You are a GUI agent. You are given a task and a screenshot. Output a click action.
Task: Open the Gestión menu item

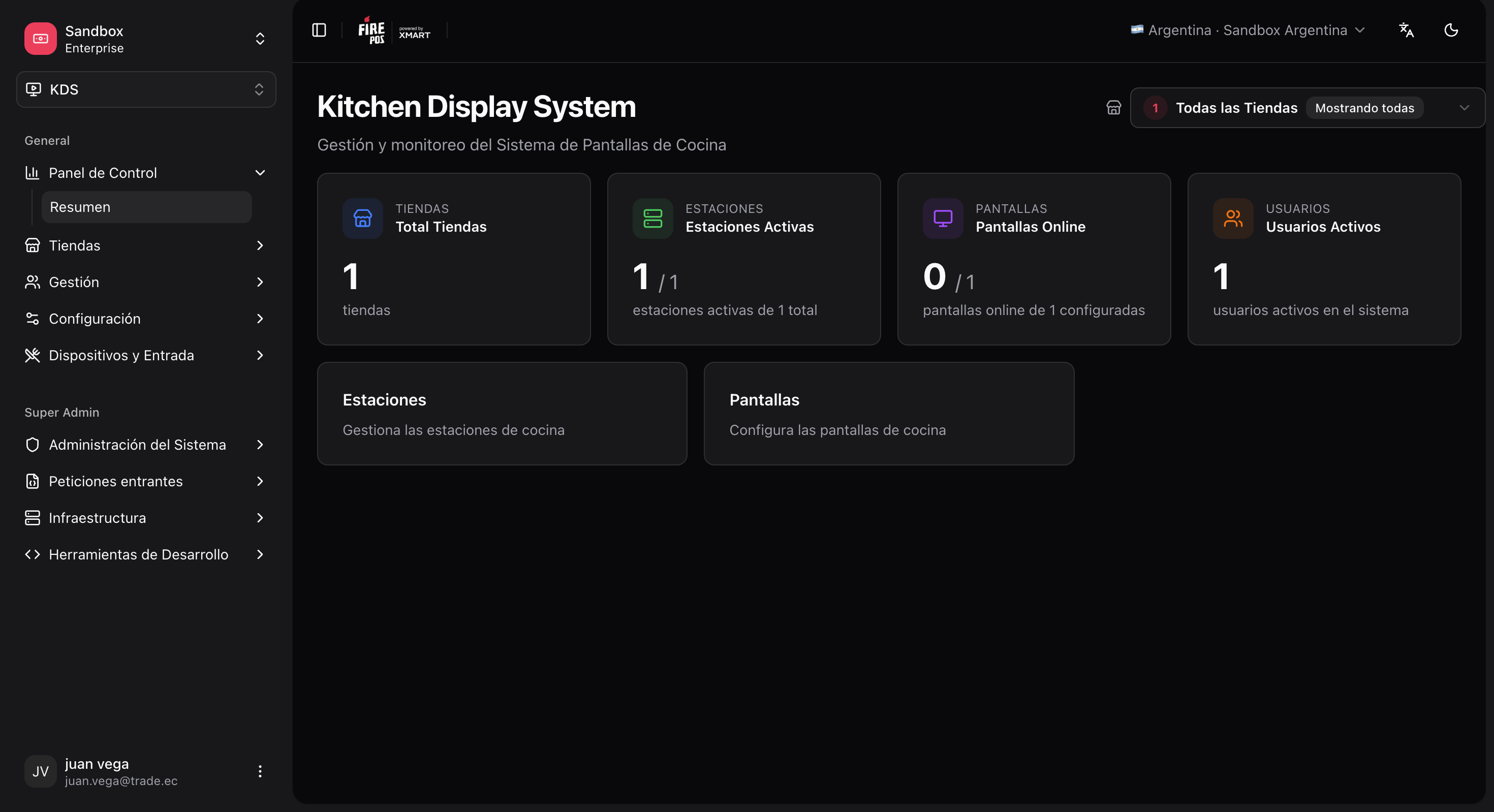pyautogui.click(x=146, y=282)
